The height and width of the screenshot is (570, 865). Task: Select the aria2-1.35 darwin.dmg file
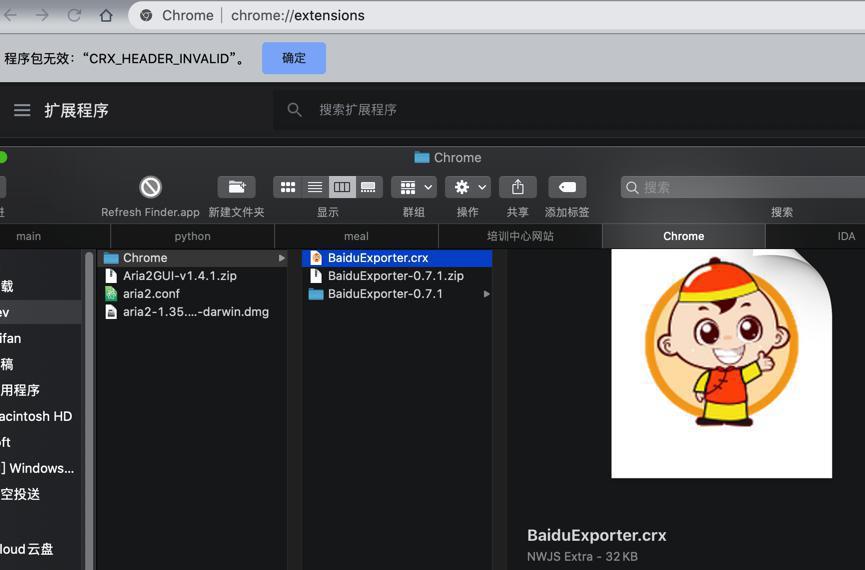pyautogui.click(x=193, y=312)
